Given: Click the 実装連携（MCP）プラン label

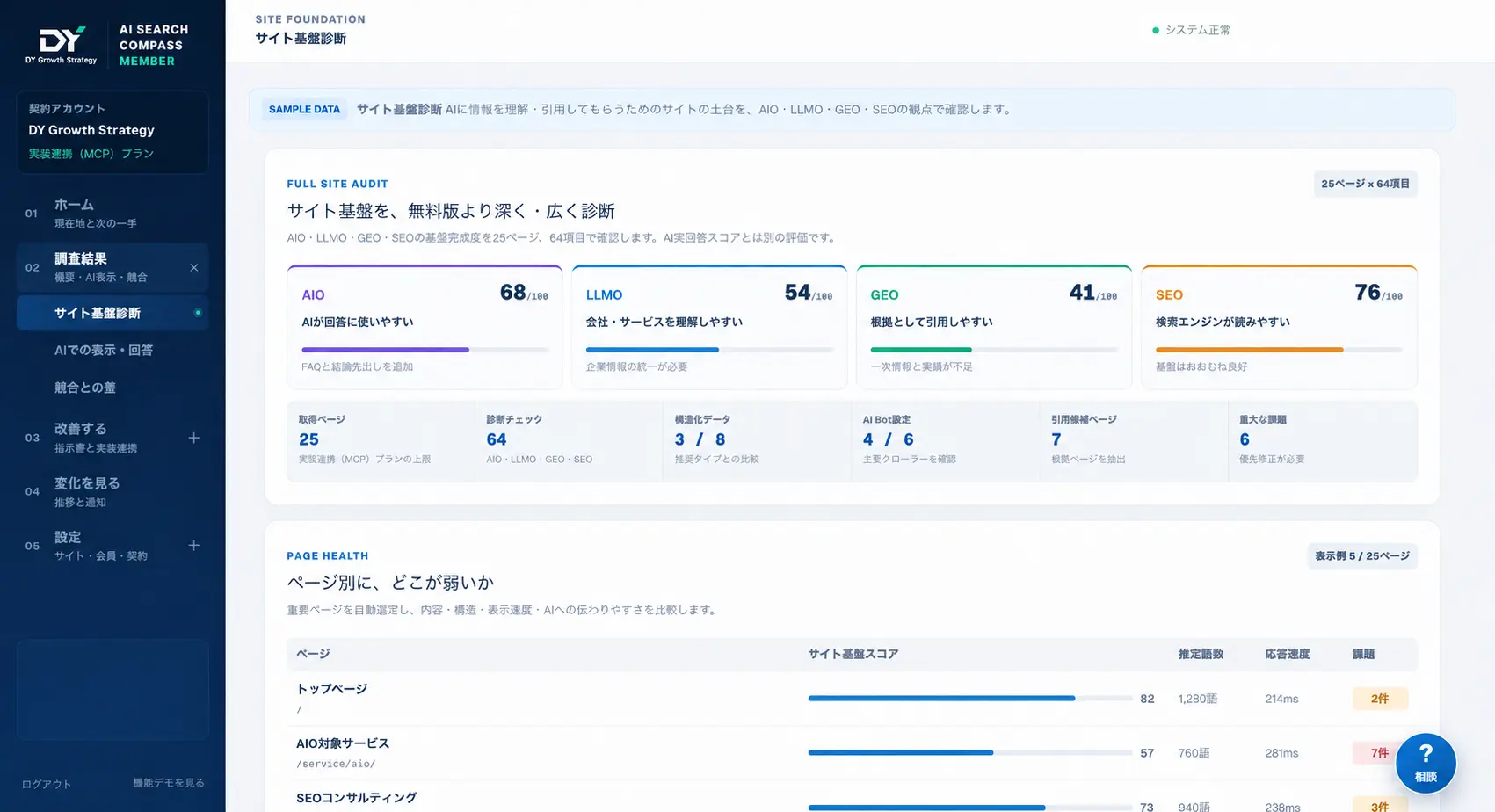Looking at the screenshot, I should point(91,153).
